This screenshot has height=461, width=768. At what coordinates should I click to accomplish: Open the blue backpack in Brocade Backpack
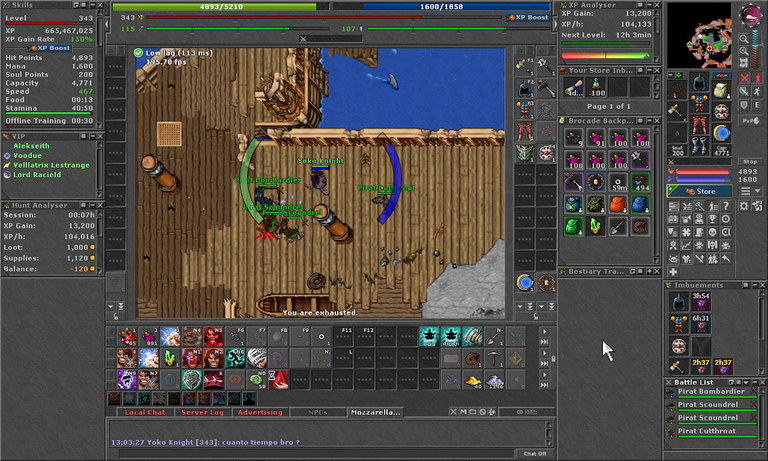pyautogui.click(x=640, y=204)
